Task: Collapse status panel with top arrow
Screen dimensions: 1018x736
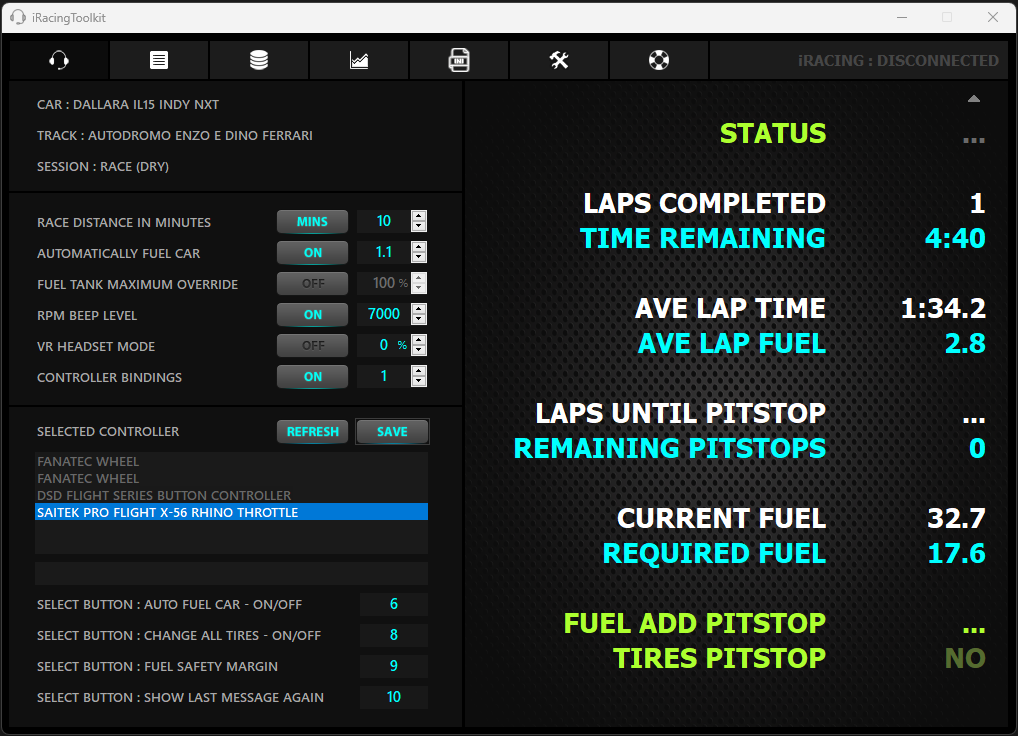Action: point(973,99)
